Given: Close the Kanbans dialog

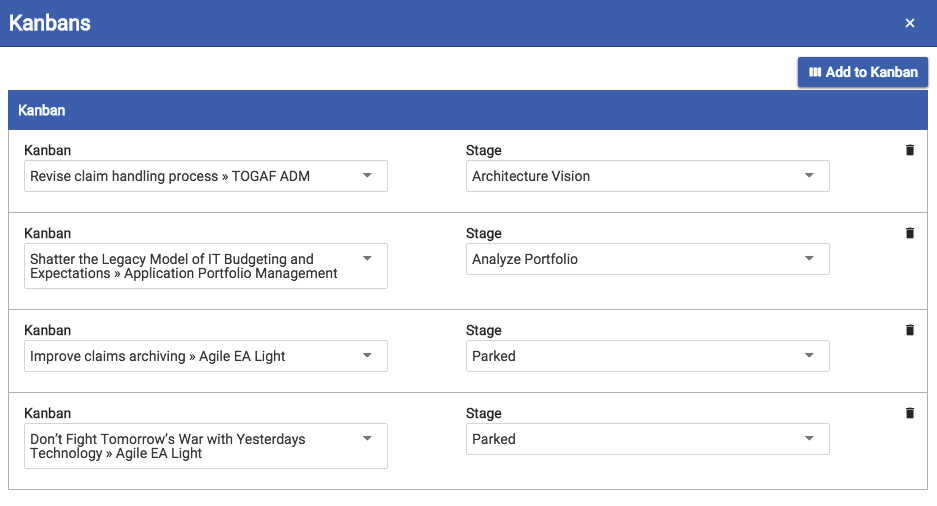Looking at the screenshot, I should click(x=910, y=23).
